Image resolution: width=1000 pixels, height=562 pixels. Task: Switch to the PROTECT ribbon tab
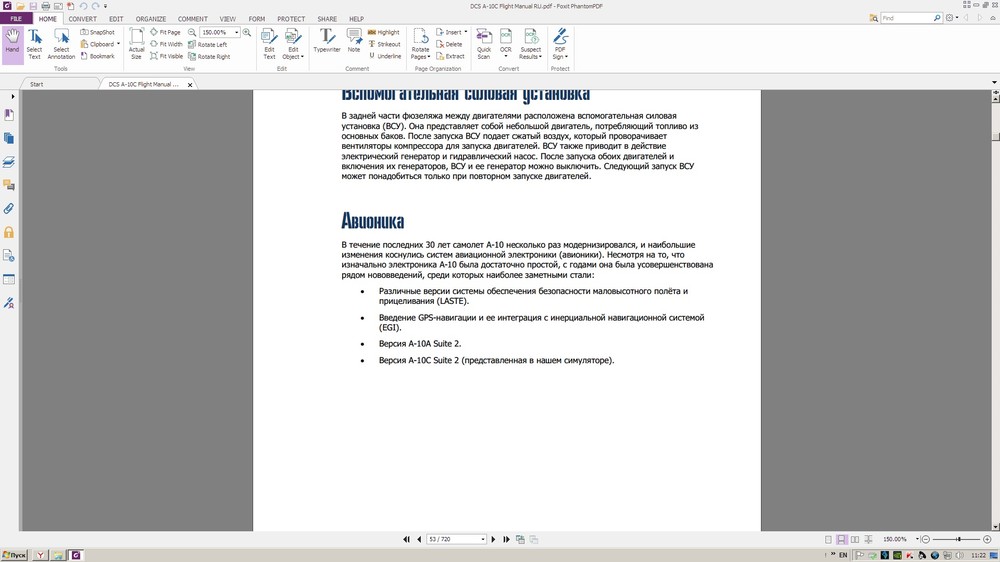tap(291, 18)
